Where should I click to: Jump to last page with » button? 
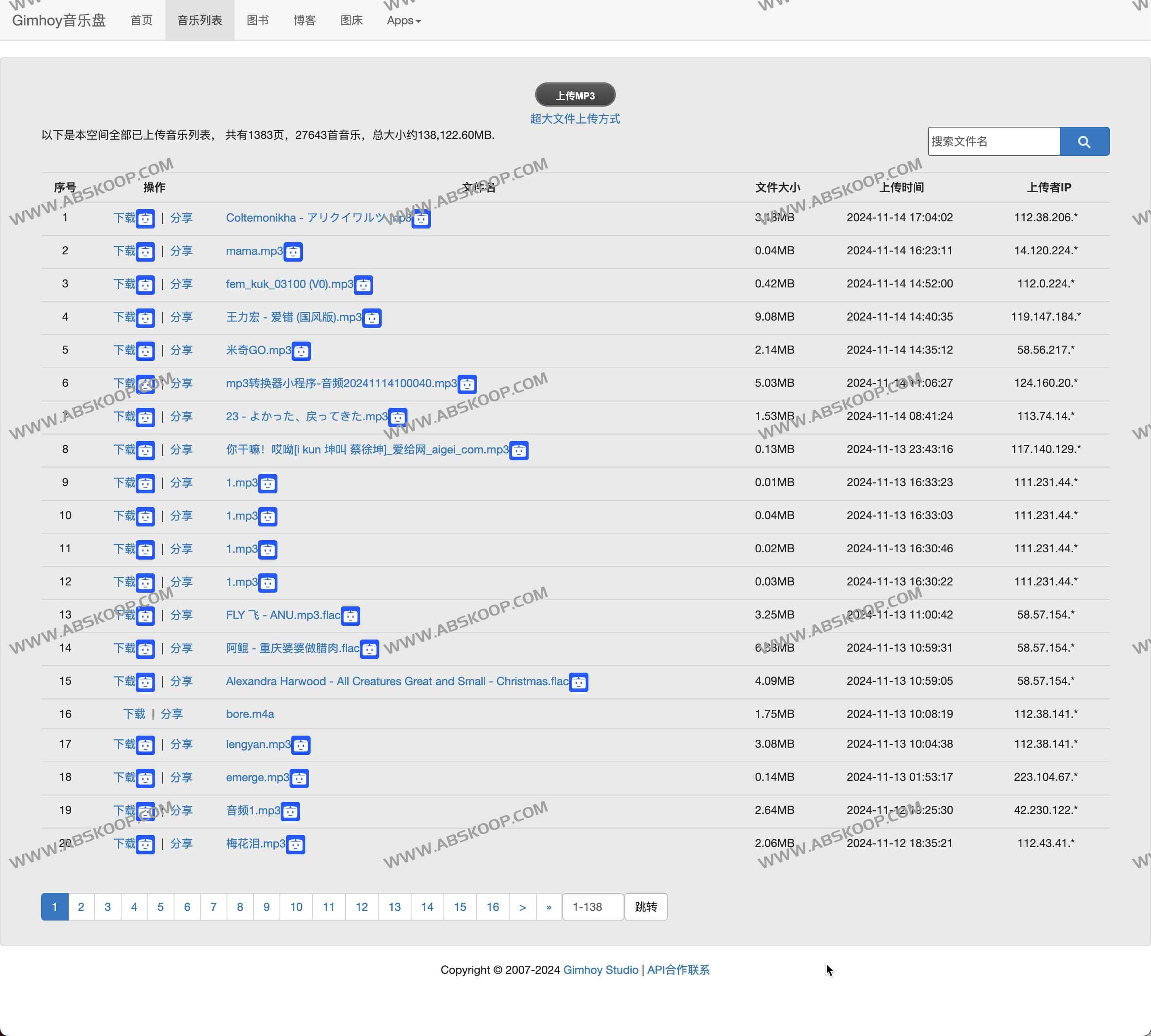(x=548, y=907)
